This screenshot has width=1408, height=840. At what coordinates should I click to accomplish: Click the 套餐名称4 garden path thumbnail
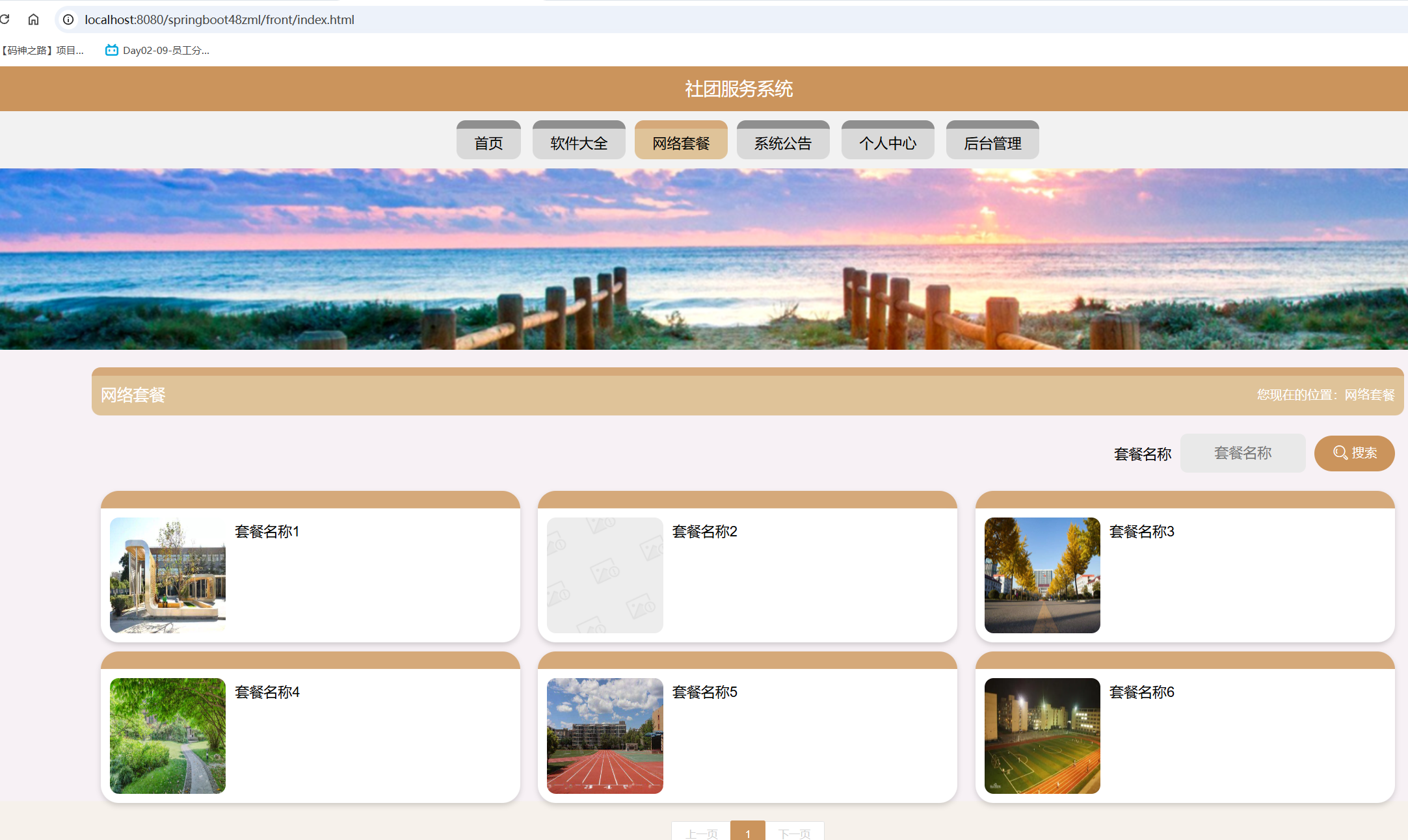point(168,735)
